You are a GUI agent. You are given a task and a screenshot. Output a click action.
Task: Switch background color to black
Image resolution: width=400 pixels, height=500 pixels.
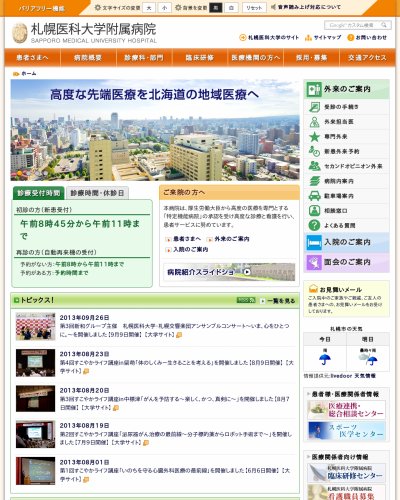[x=216, y=8]
